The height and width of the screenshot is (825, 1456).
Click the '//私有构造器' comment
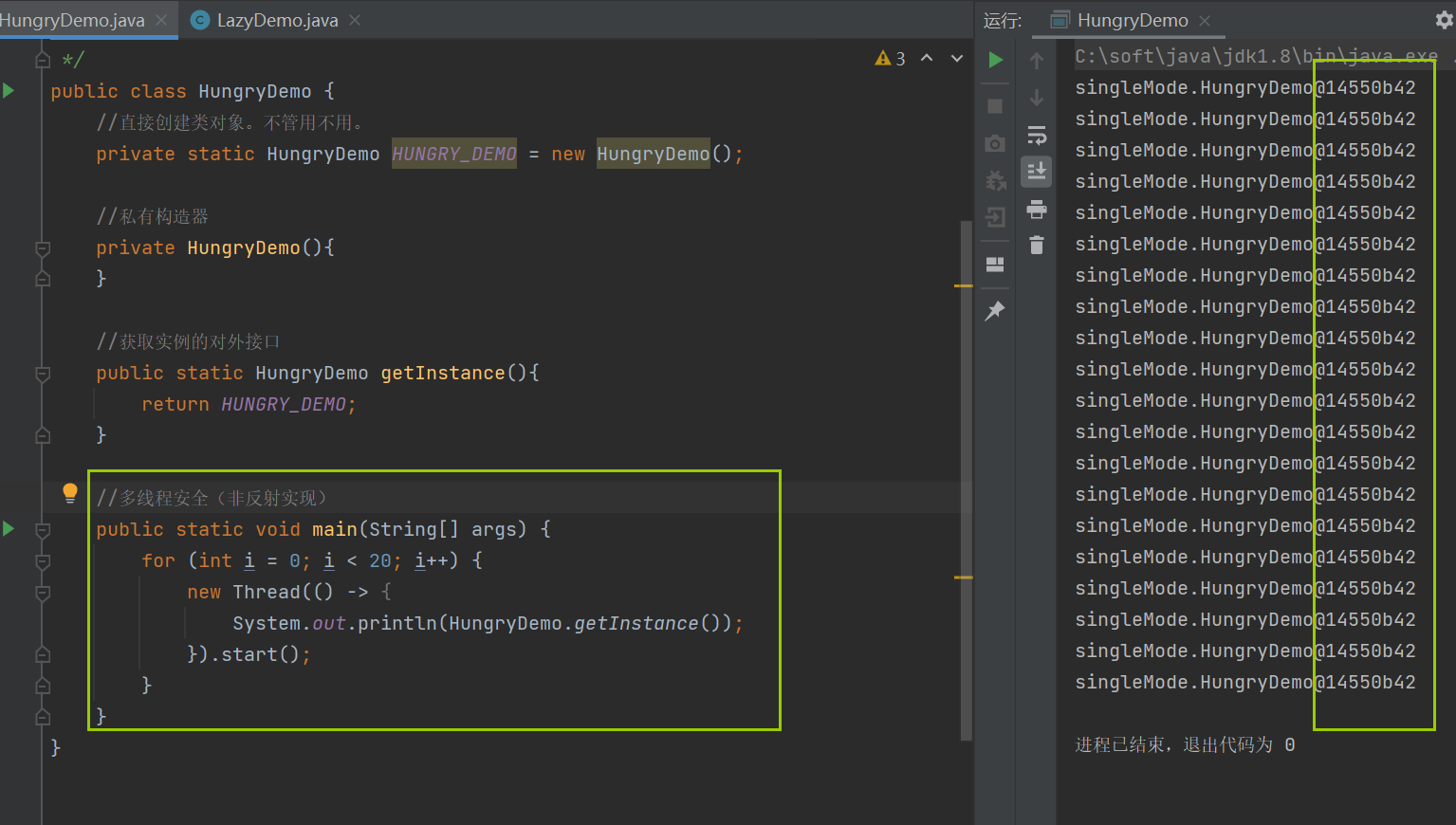[x=153, y=216]
